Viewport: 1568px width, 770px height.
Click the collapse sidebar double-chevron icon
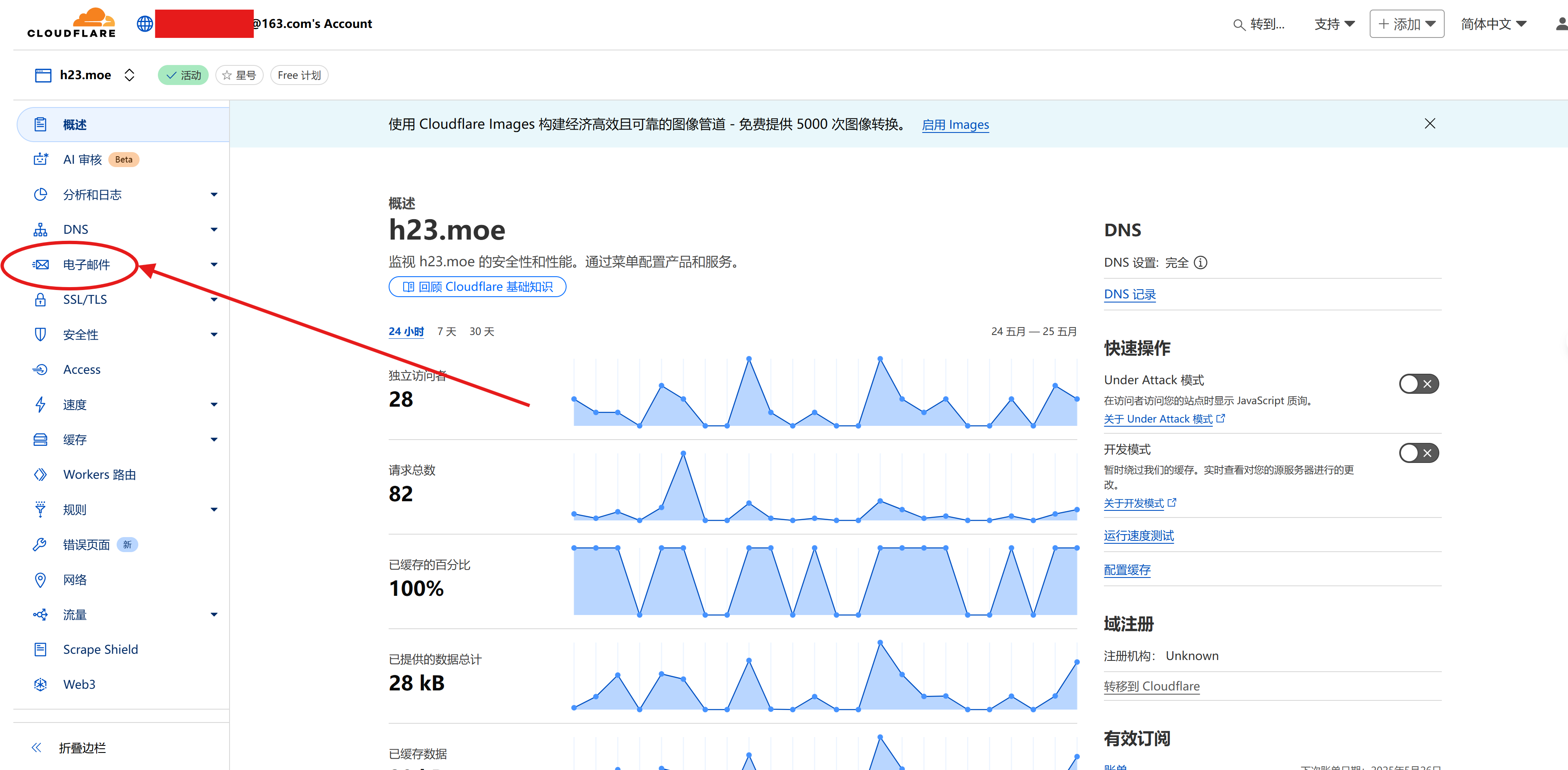click(x=37, y=748)
